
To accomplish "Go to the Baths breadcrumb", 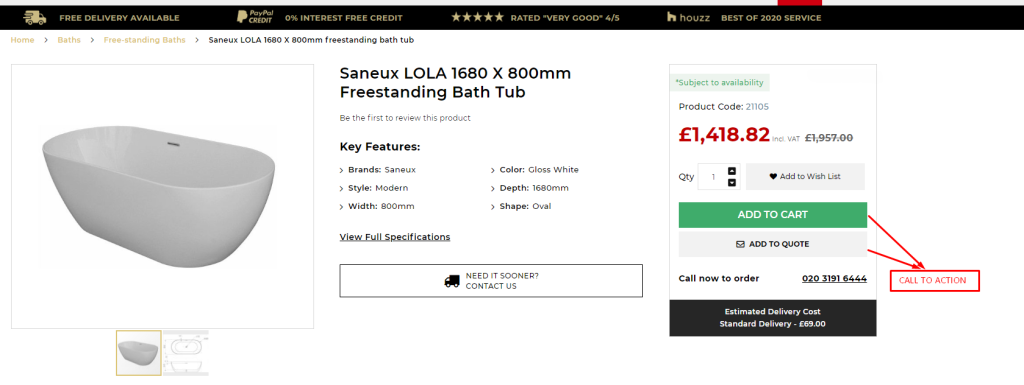I will tap(69, 40).
